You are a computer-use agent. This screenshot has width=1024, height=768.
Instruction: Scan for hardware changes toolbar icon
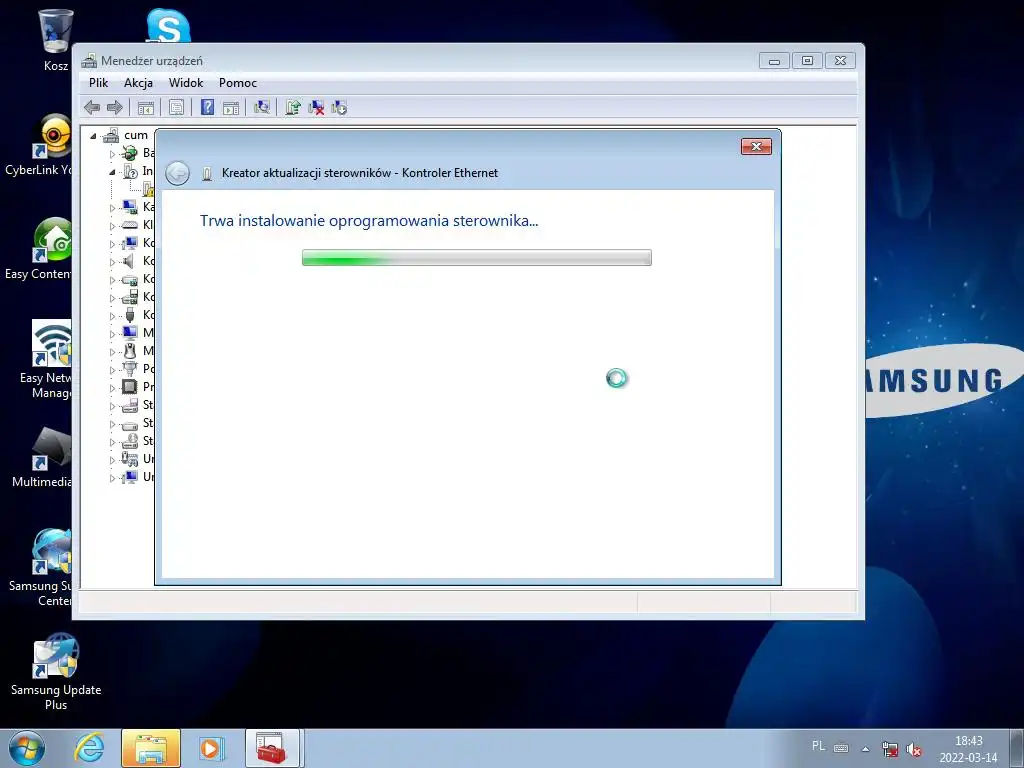(262, 107)
